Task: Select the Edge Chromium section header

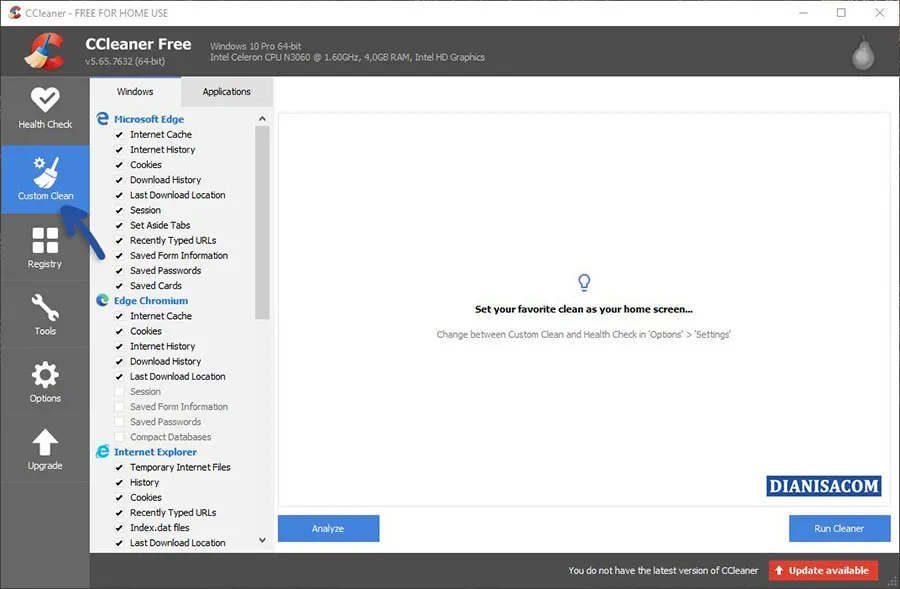Action: [150, 300]
